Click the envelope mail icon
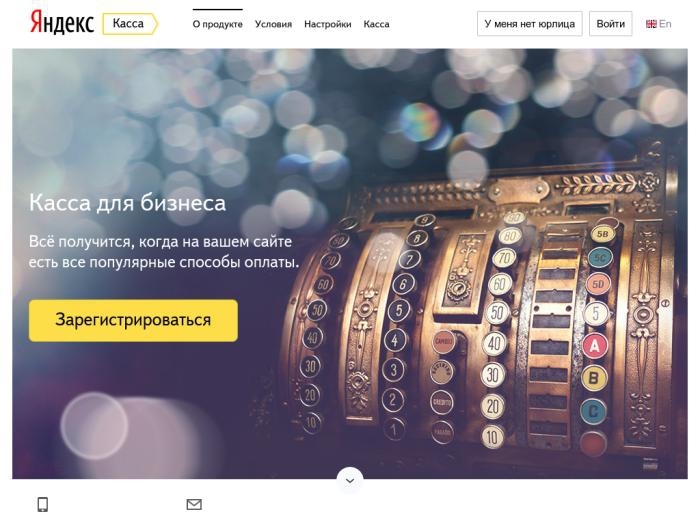Image resolution: width=700 pixels, height=525 pixels. pos(194,504)
